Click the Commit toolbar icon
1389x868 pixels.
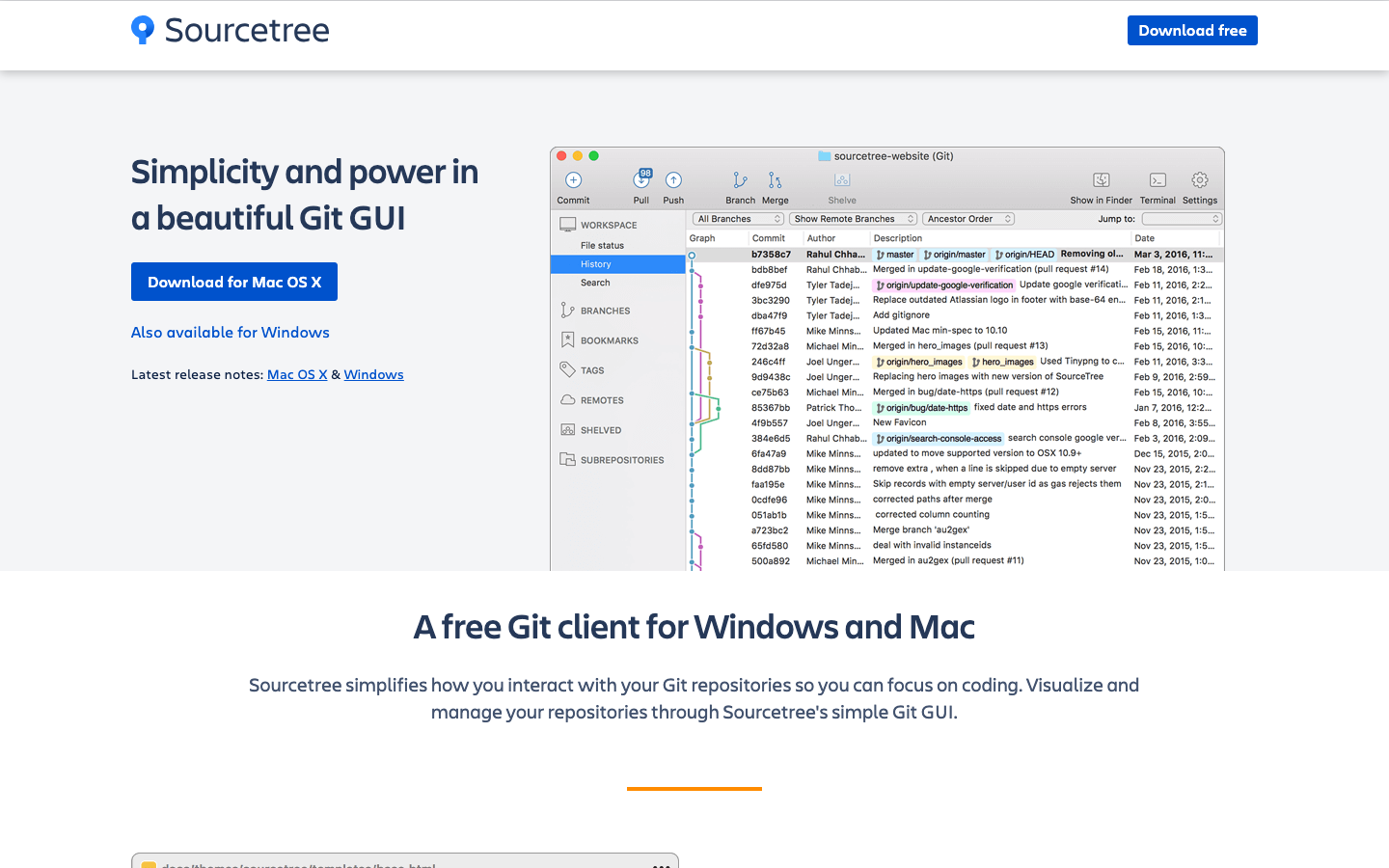coord(573,180)
